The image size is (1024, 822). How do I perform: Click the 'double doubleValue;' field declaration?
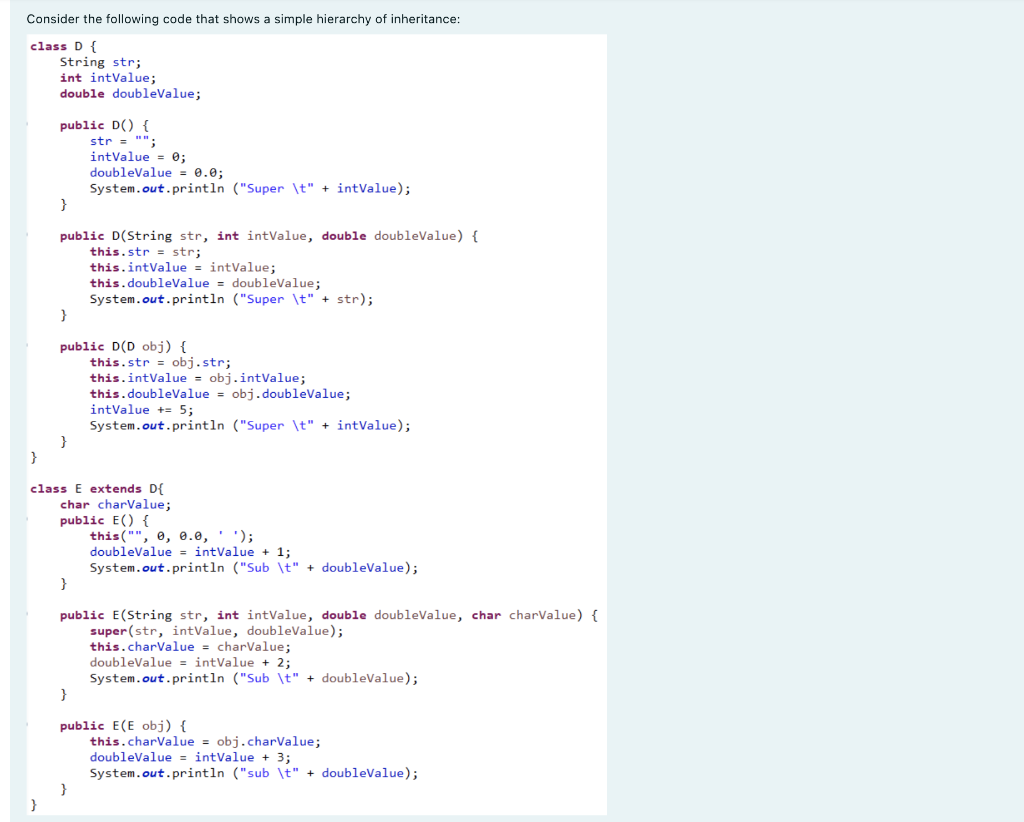(131, 93)
